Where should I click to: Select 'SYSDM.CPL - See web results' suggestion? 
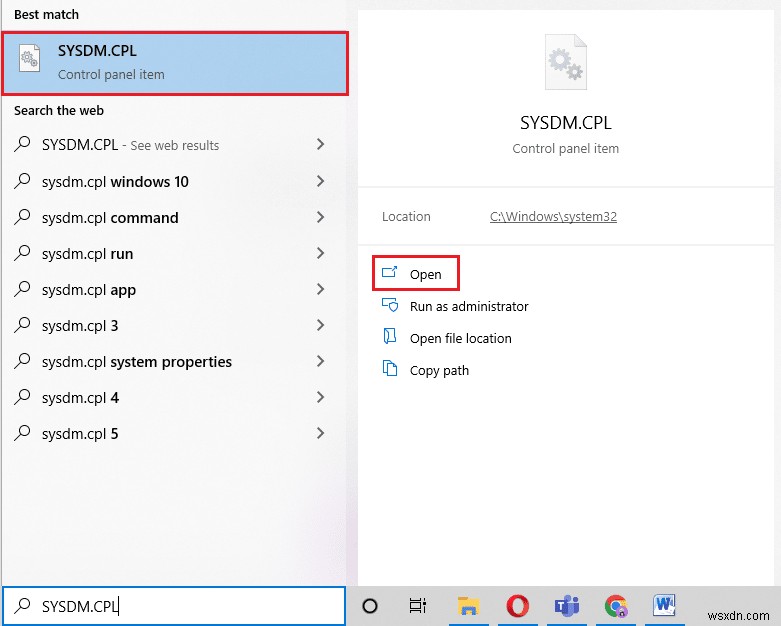click(174, 145)
